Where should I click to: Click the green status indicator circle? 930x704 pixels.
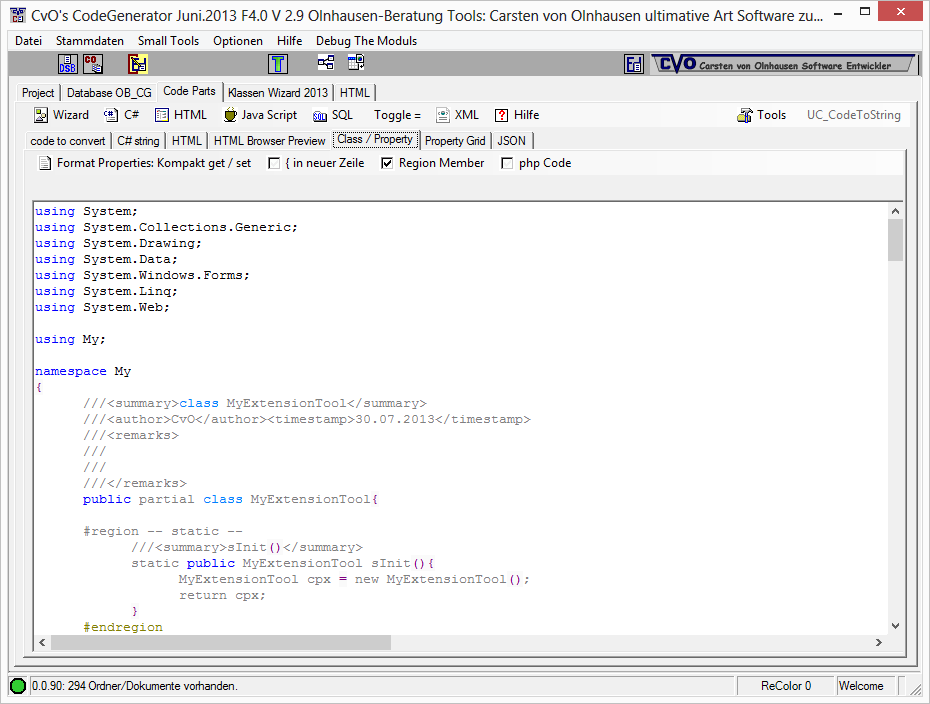coord(18,686)
